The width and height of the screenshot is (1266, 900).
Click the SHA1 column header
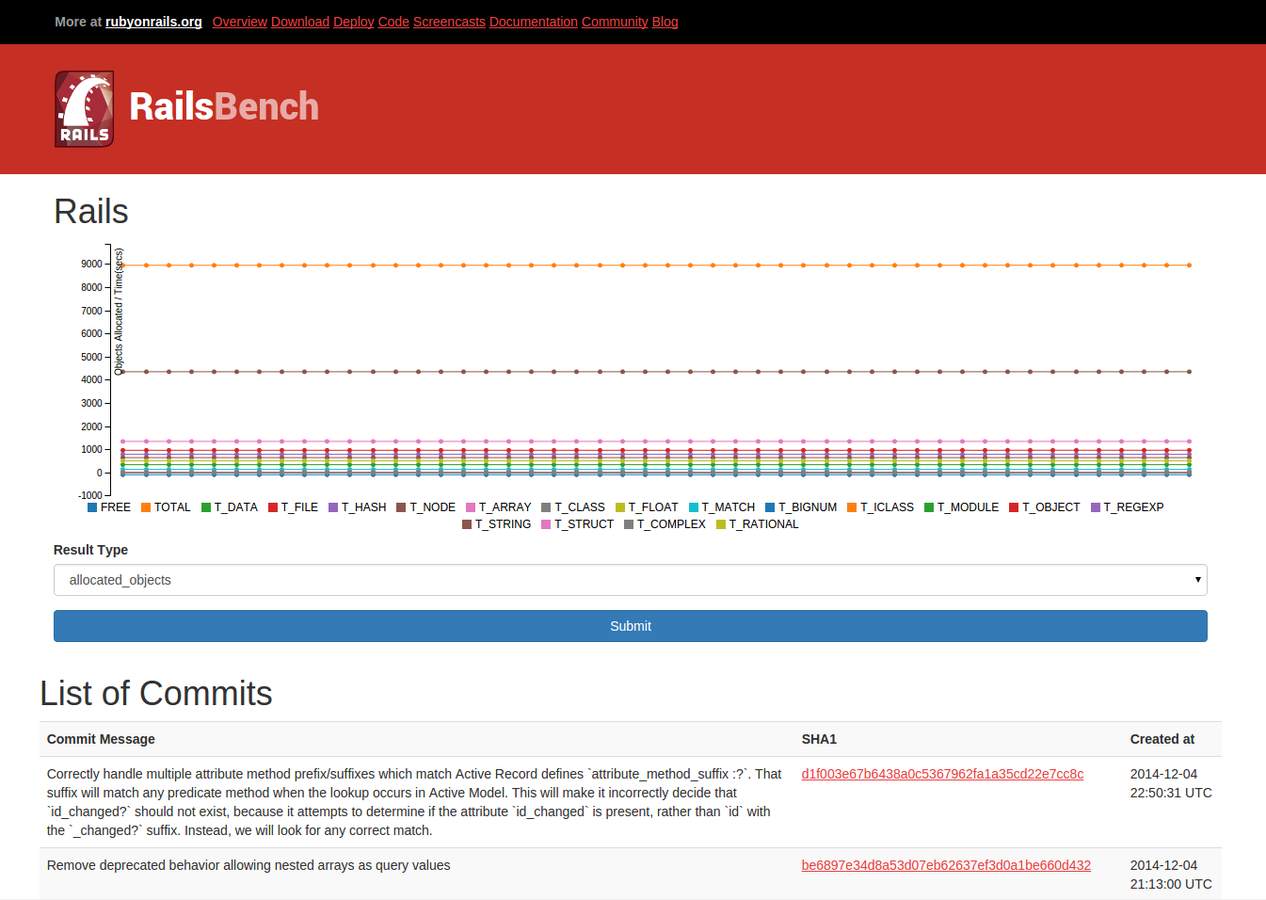819,739
